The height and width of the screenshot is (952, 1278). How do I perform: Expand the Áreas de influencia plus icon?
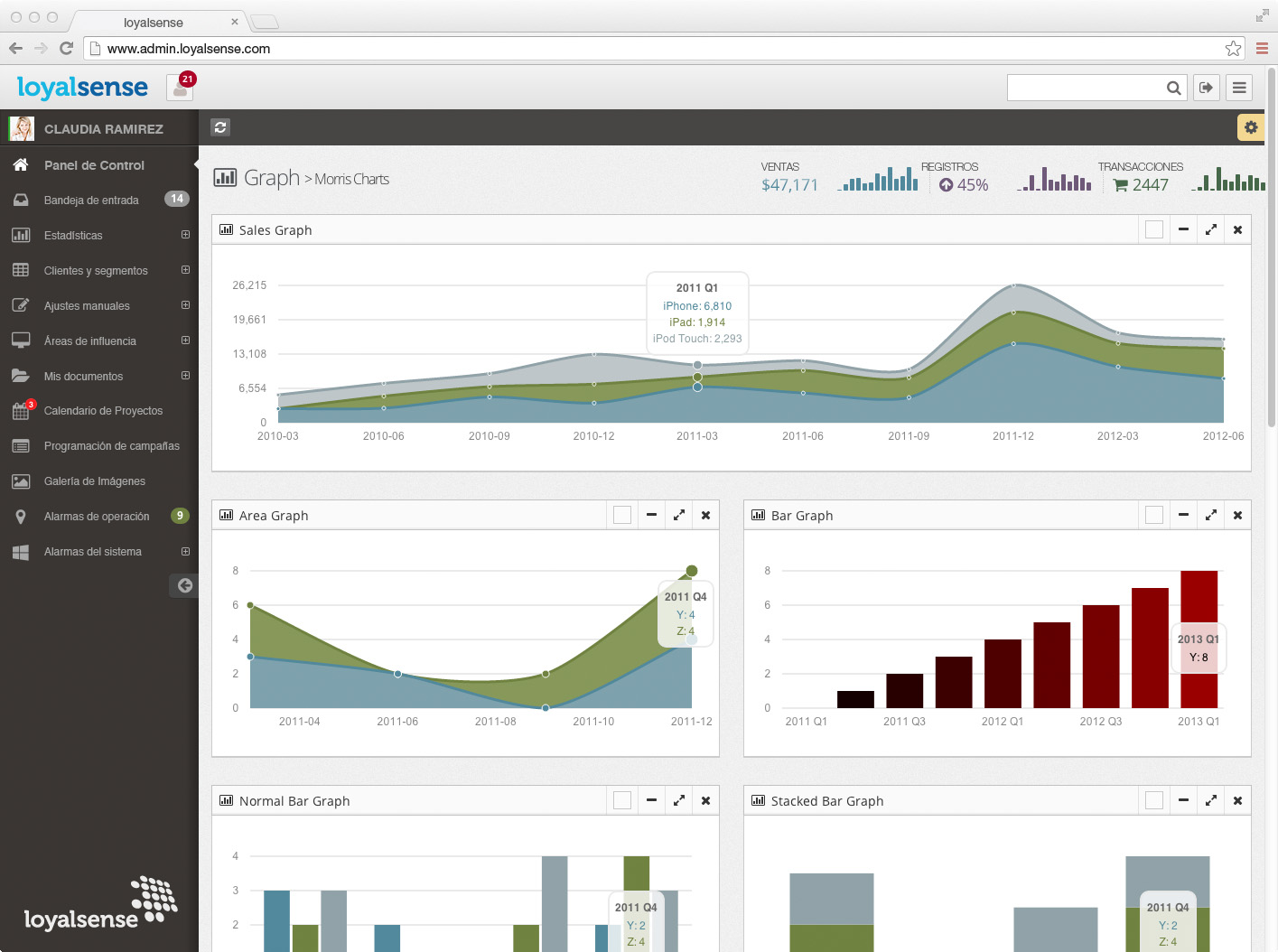click(x=185, y=341)
